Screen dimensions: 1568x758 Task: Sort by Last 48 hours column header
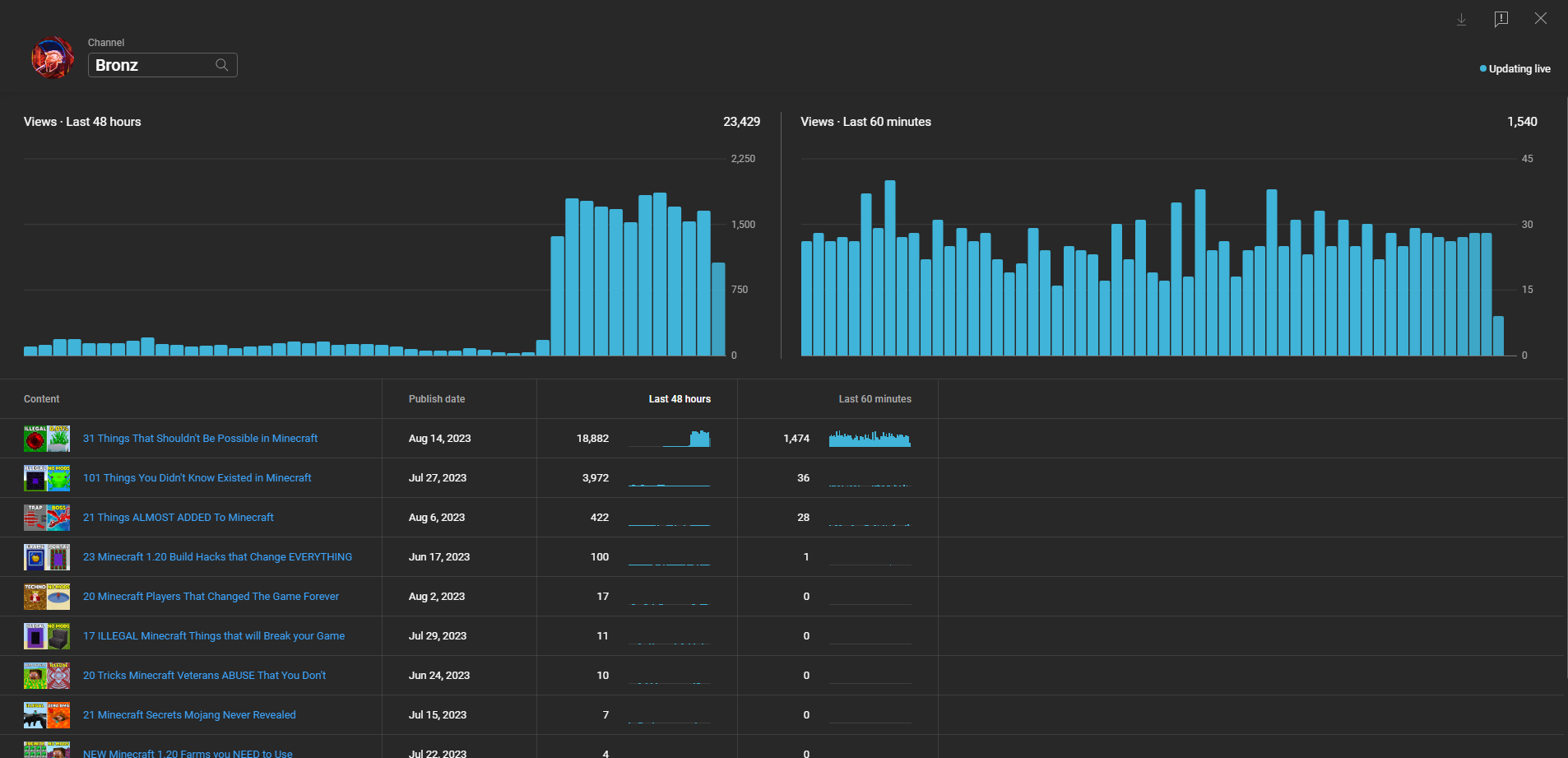click(x=680, y=399)
